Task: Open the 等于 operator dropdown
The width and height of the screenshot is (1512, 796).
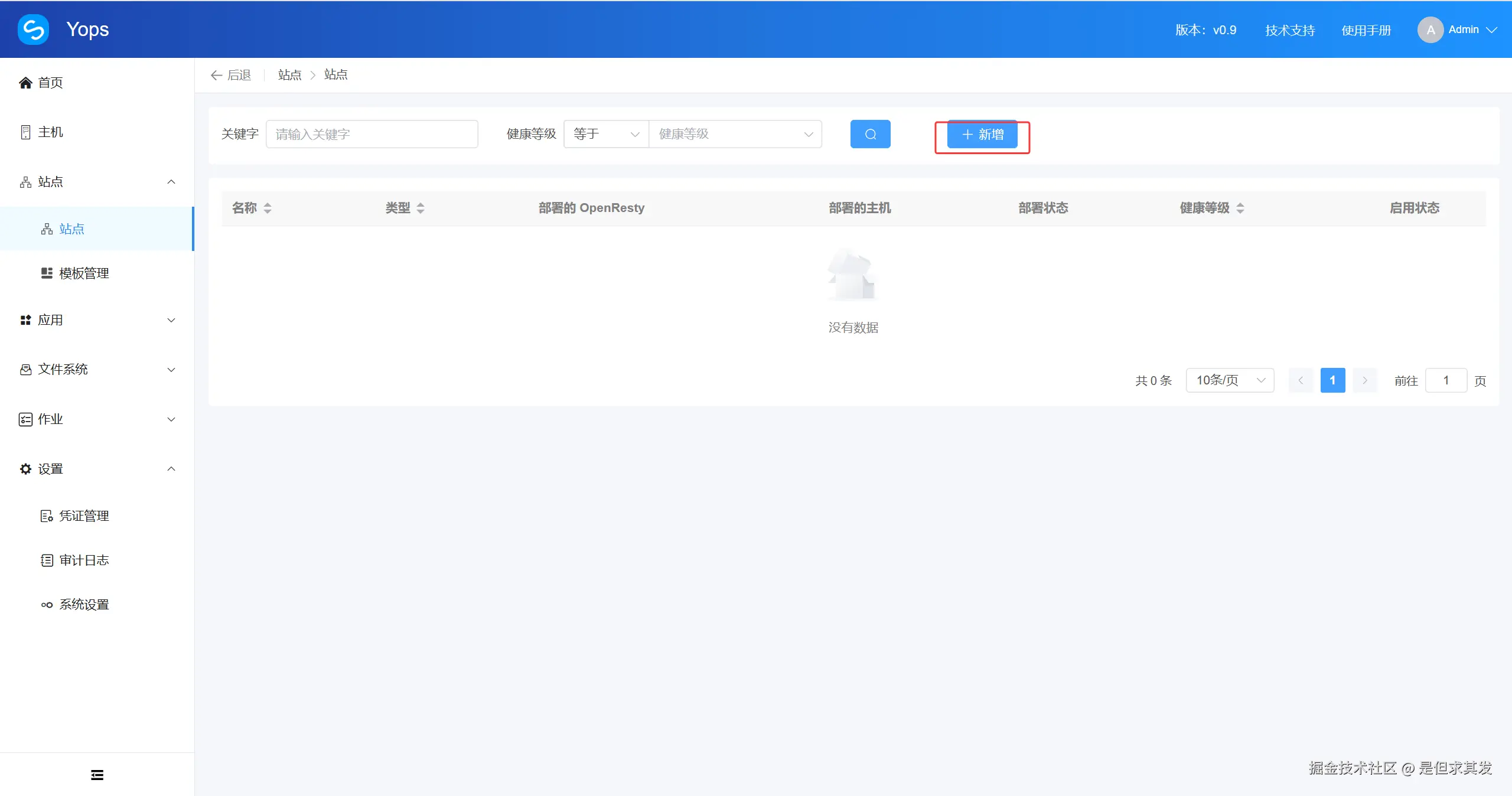Action: point(606,134)
